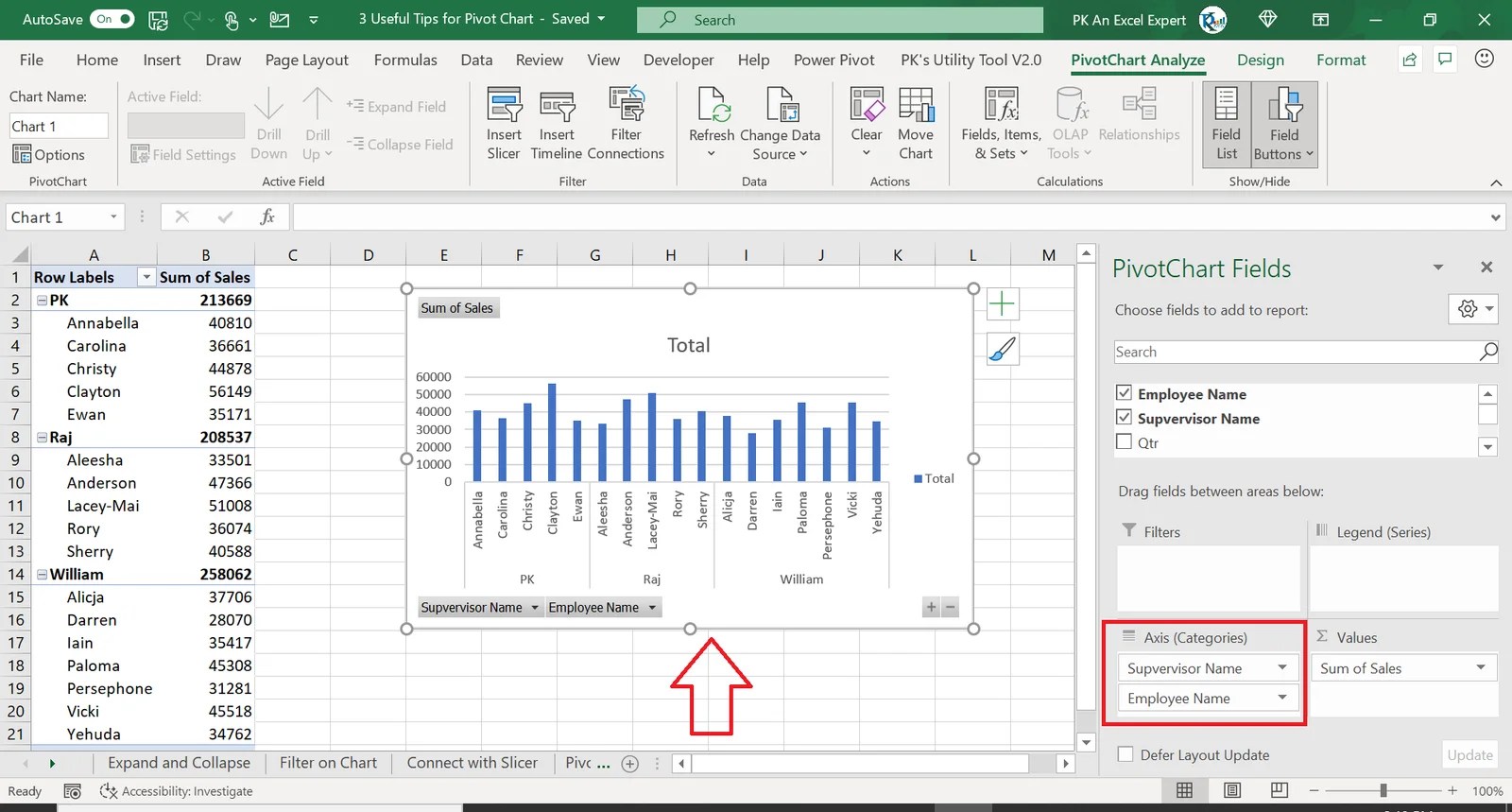Open the Comments icon
Screen dimensions: 1512x812
click(x=1445, y=60)
